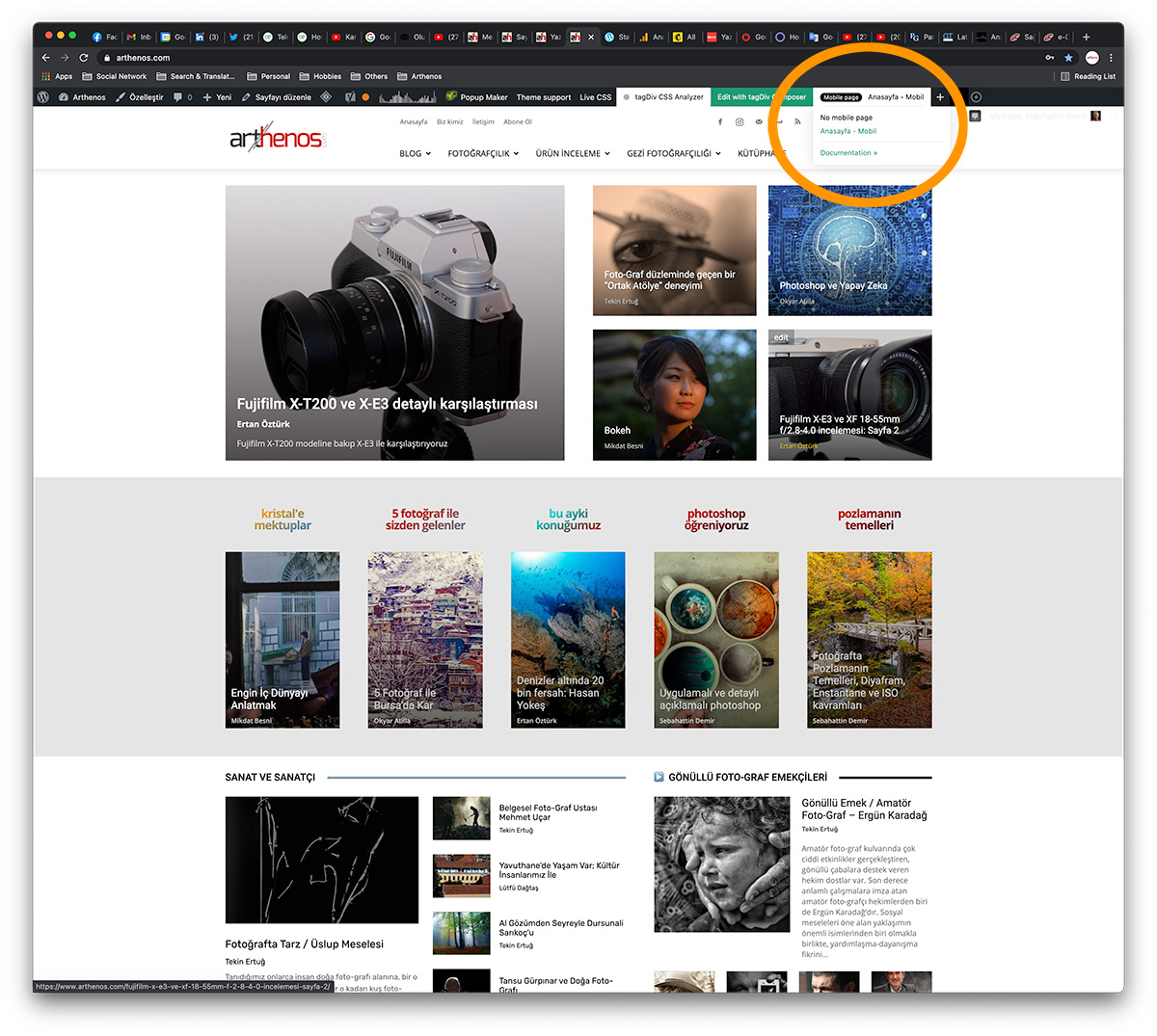The image size is (1157, 1036).
Task: Open the Arthenos bookmarks folder
Action: click(419, 76)
